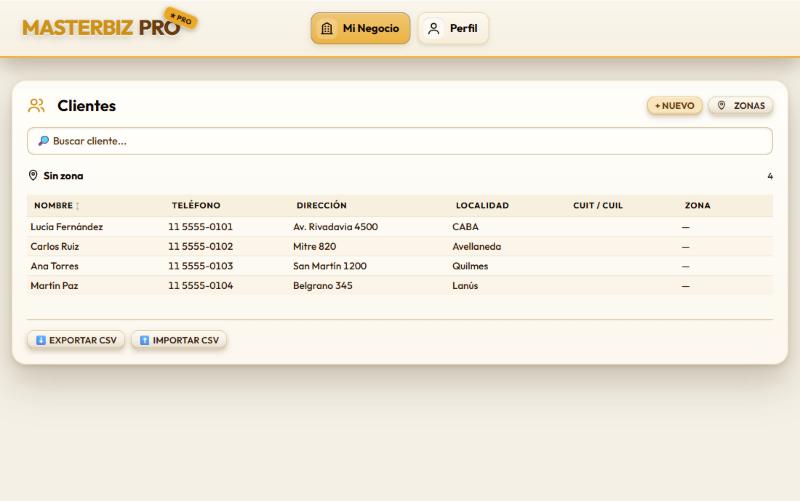Viewport: 800px width, 501px height.
Task: Open the Mi Negocio tab
Action: point(360,28)
